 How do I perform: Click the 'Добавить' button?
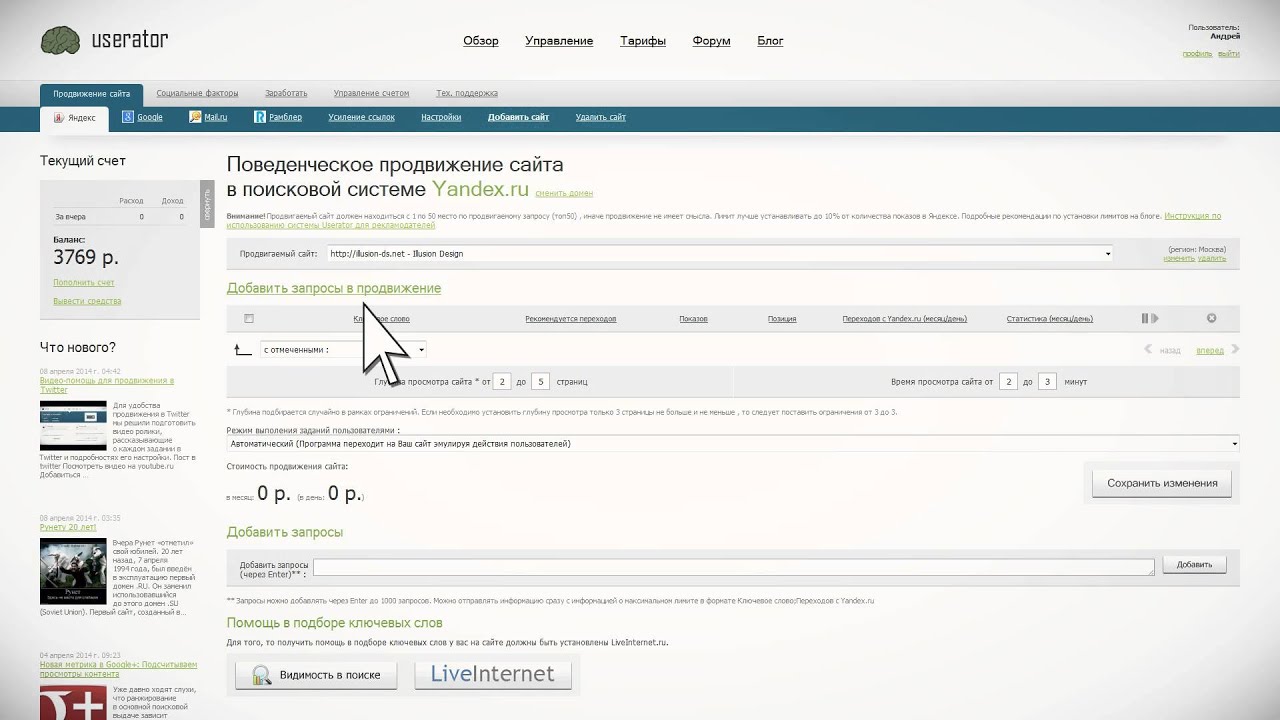coord(1194,564)
